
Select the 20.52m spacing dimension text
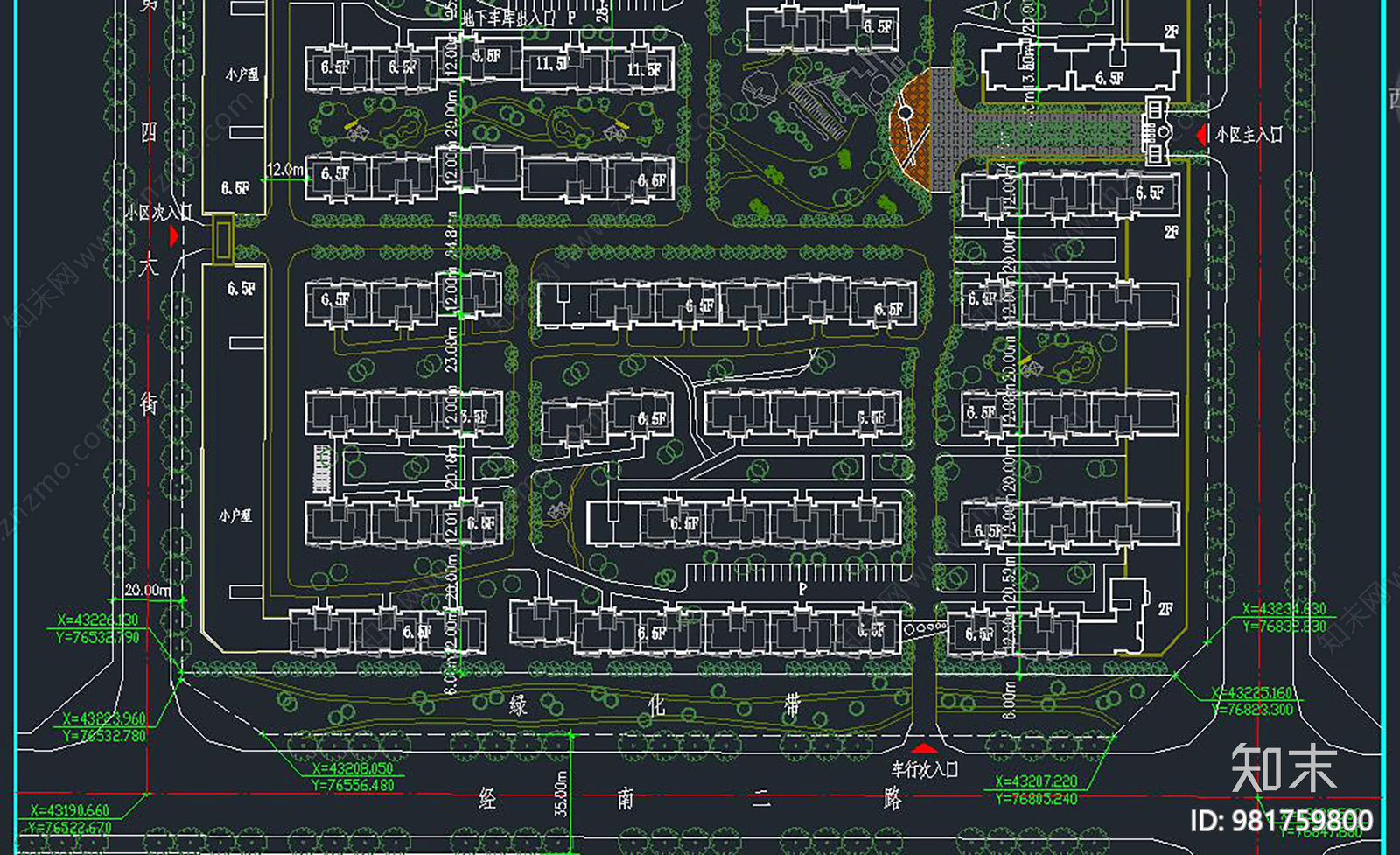pos(1009,580)
